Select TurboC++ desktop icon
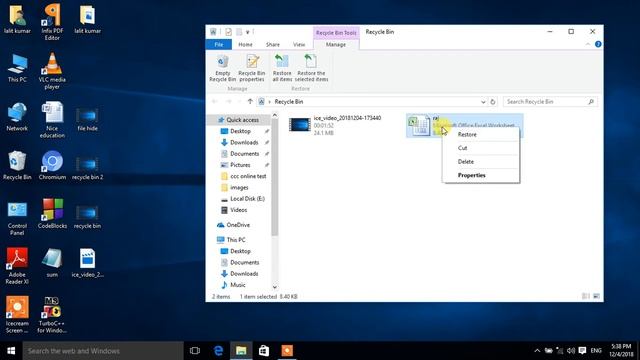 point(52,315)
